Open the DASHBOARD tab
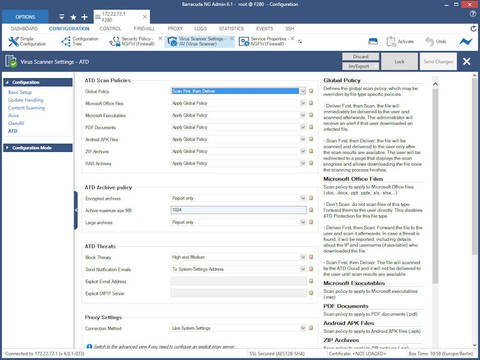480x360 pixels. [24, 29]
